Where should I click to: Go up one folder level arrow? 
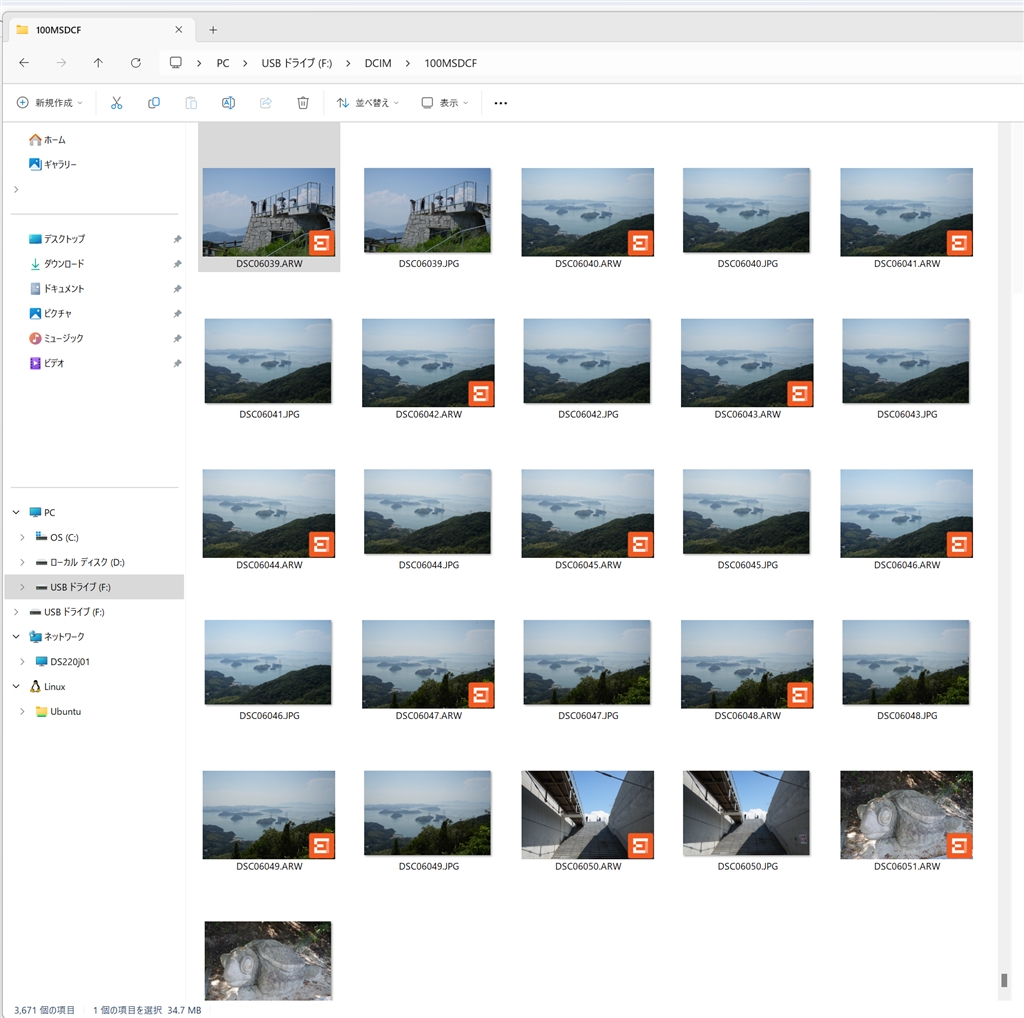pyautogui.click(x=98, y=63)
